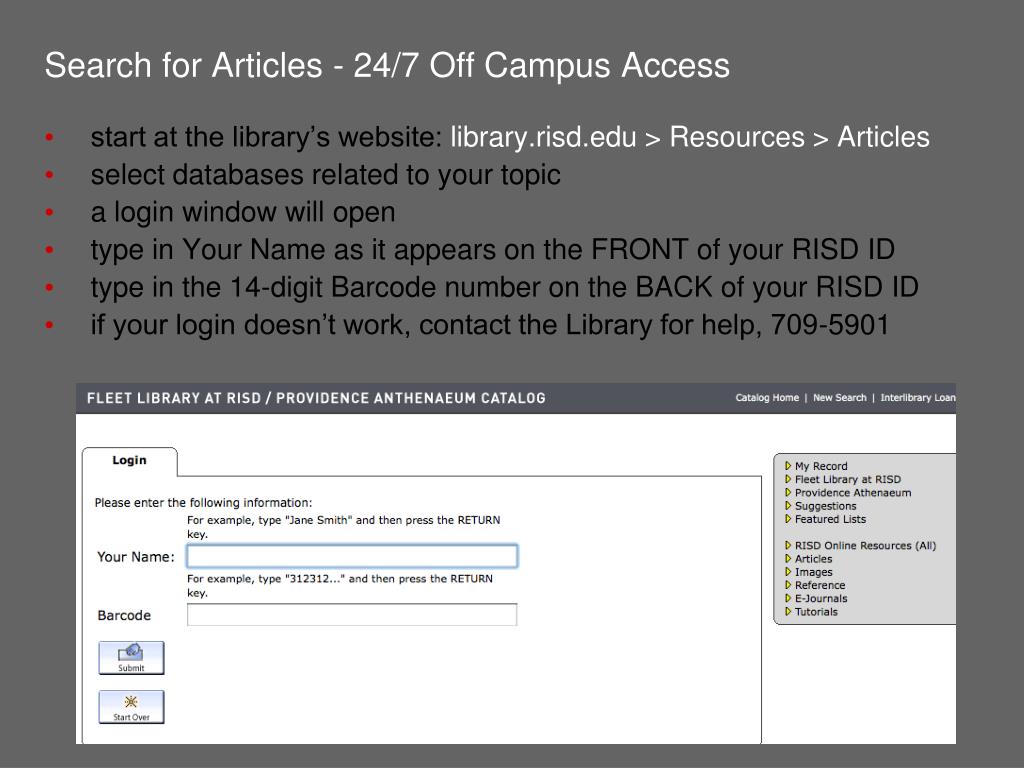Open Fleet Library at RISD link
Image resolution: width=1024 pixels, height=768 pixels.
848,479
